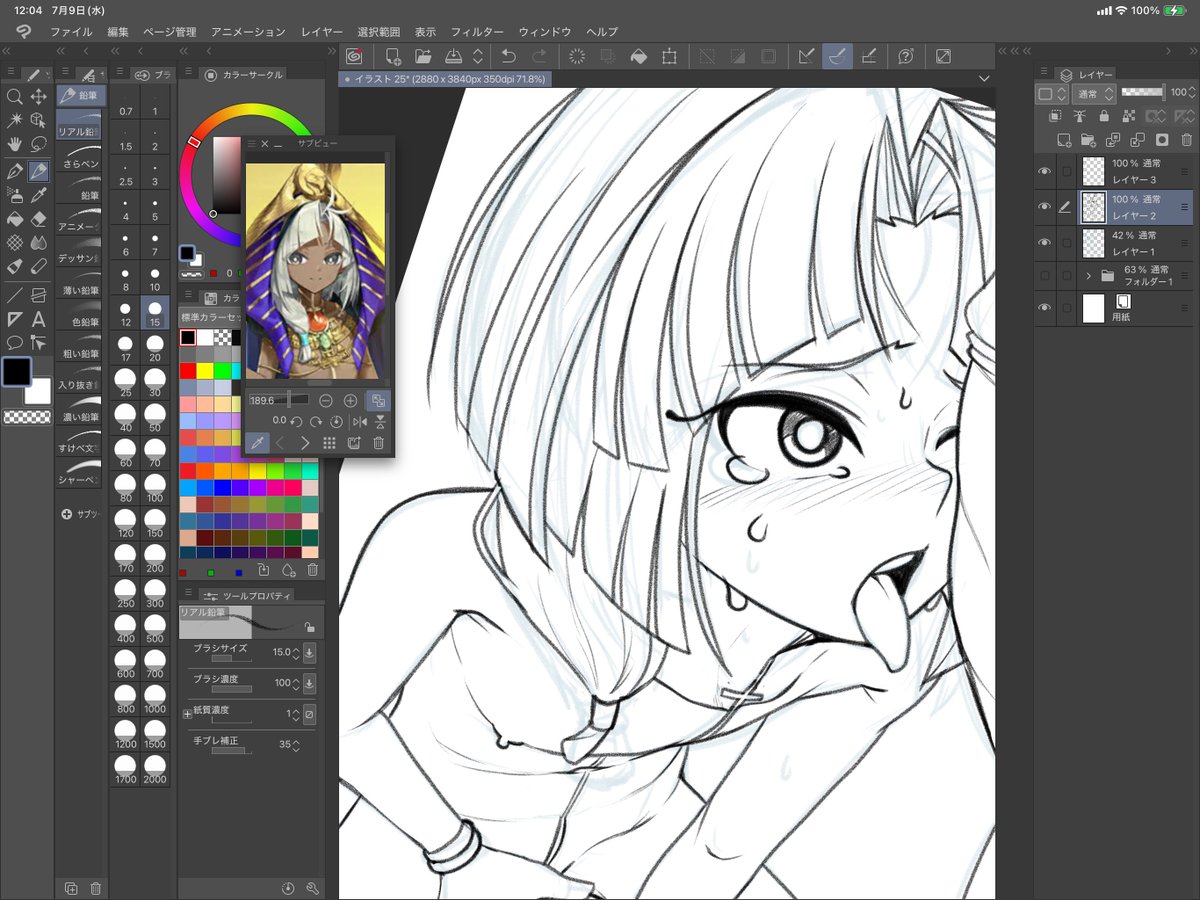Select the さらペン sub tool

[x=79, y=158]
